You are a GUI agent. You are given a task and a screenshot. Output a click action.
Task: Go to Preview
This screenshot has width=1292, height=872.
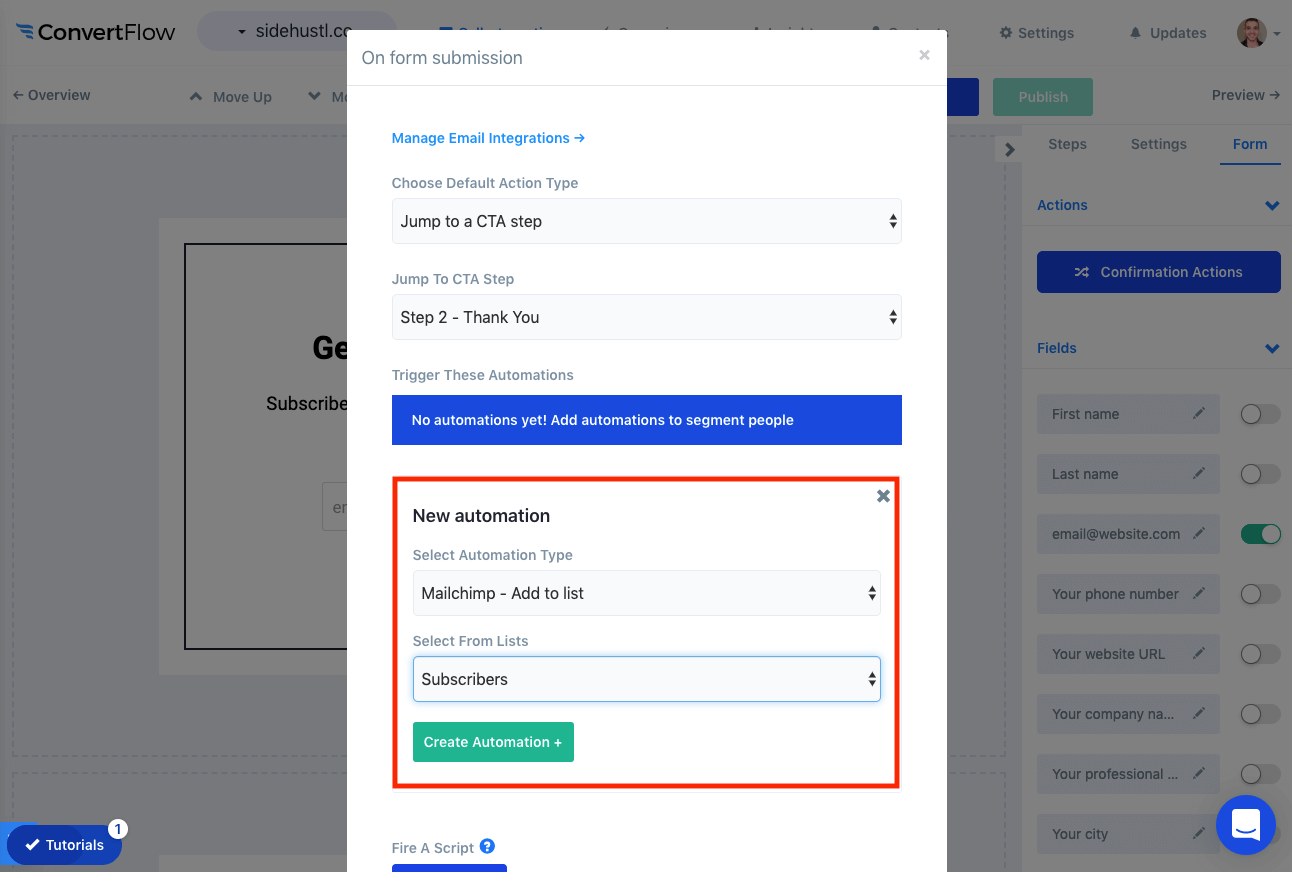pos(1245,95)
